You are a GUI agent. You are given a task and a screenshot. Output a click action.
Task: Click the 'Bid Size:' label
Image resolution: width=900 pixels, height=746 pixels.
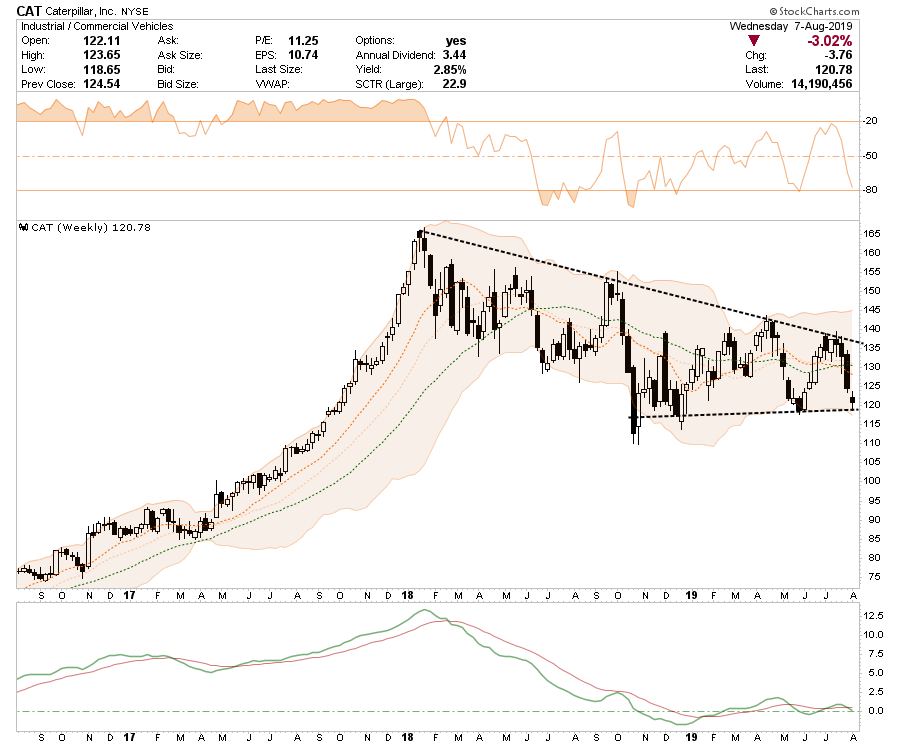point(178,84)
